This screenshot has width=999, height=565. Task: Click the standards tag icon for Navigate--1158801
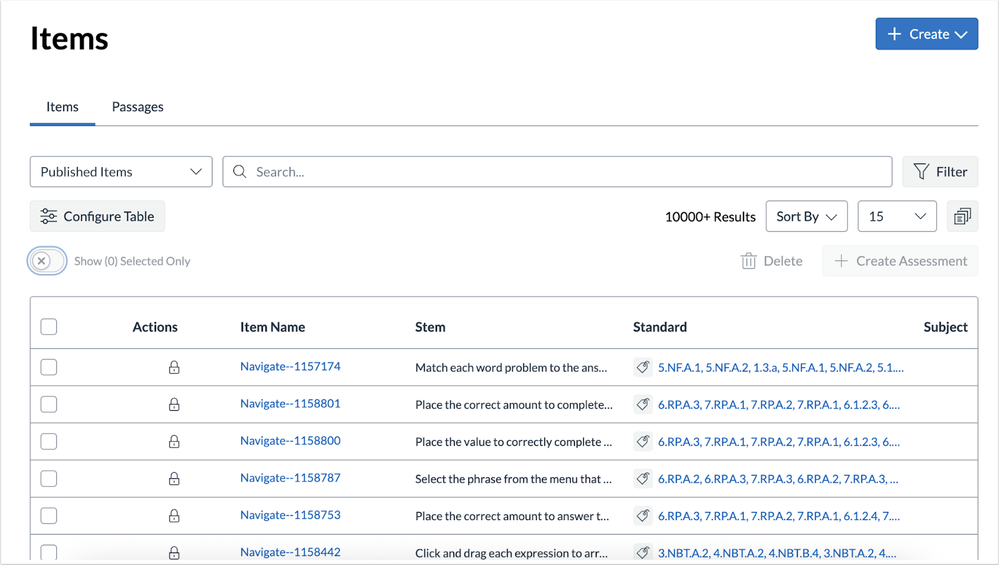coord(643,405)
